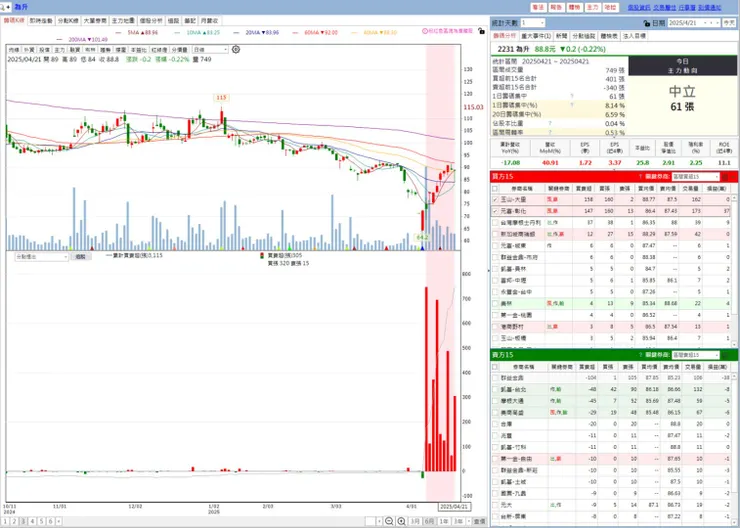
Task: Zoom in the chart with the plus magnifier
Action: point(401,521)
